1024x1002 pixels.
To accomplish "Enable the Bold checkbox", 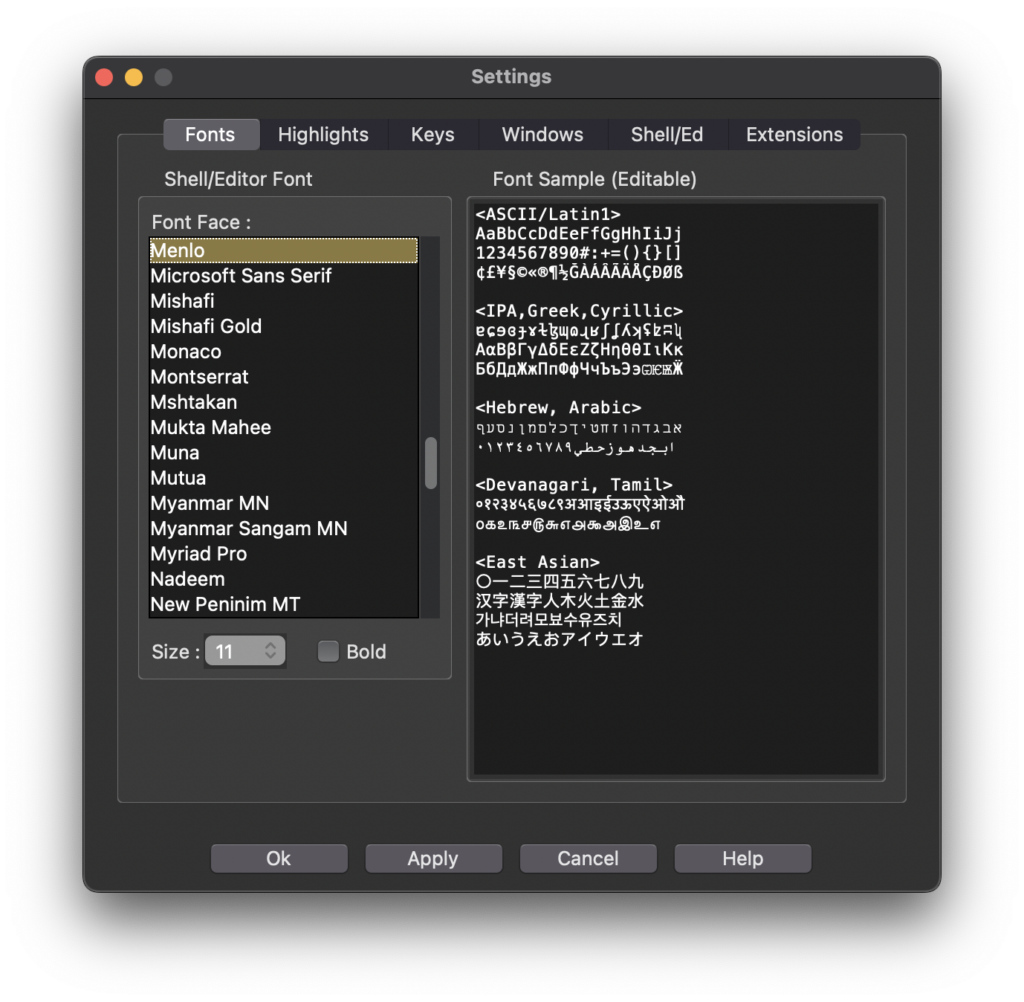I will [x=327, y=651].
